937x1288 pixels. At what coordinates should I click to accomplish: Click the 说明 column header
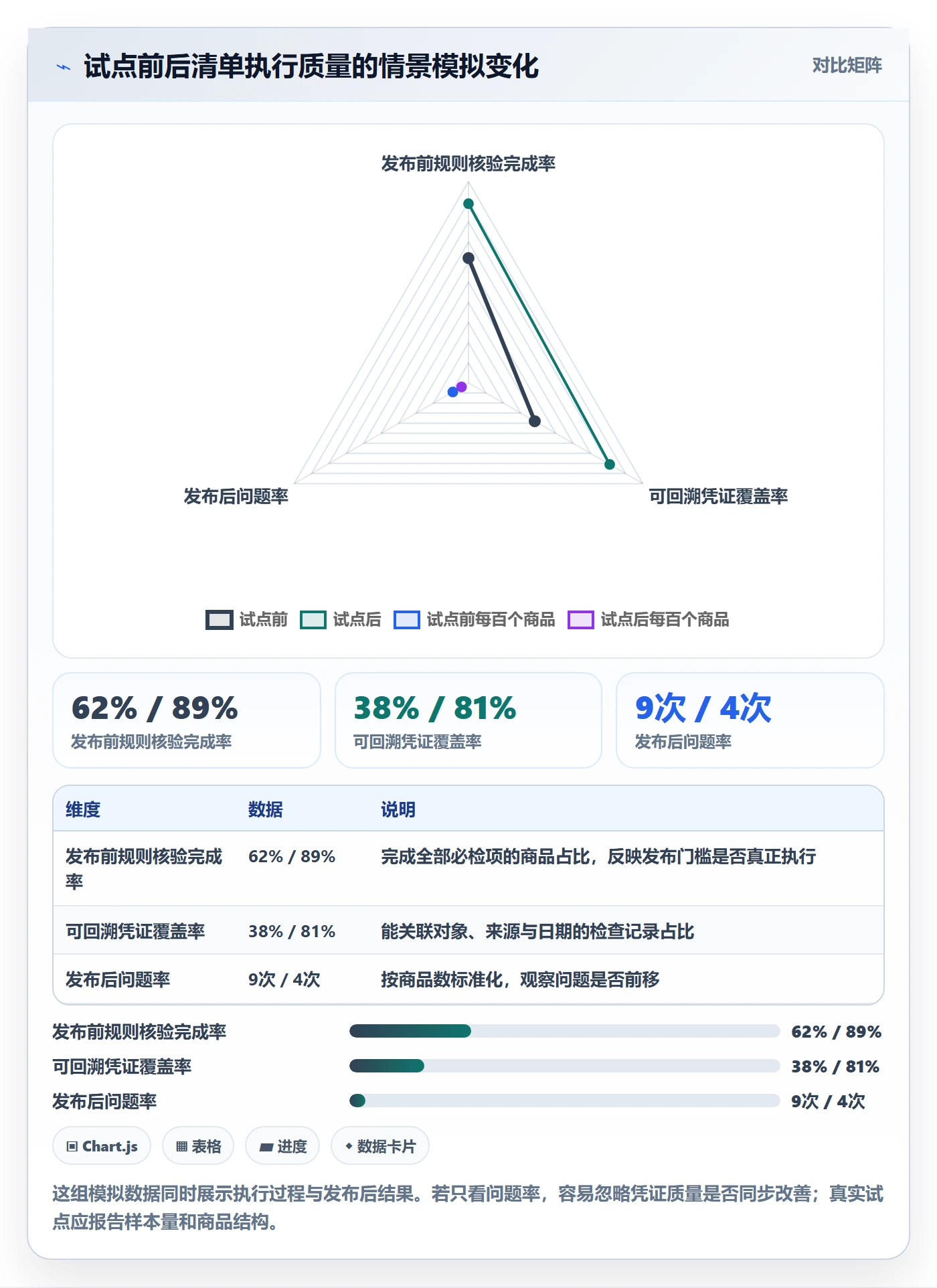[x=398, y=809]
